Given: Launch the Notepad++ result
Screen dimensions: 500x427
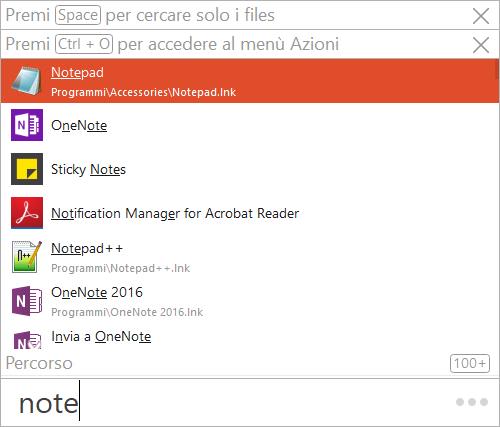Looking at the screenshot, I should 250,257.
